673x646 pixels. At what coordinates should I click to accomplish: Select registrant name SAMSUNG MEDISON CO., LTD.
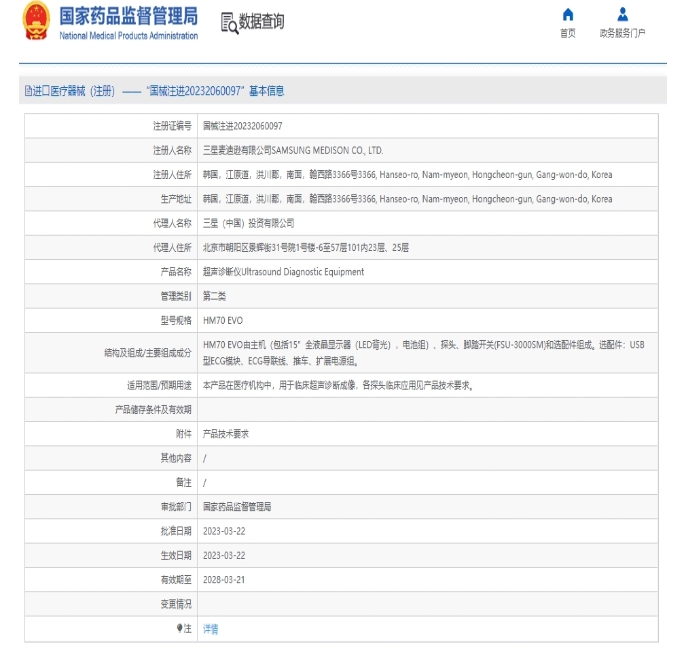pos(327,150)
